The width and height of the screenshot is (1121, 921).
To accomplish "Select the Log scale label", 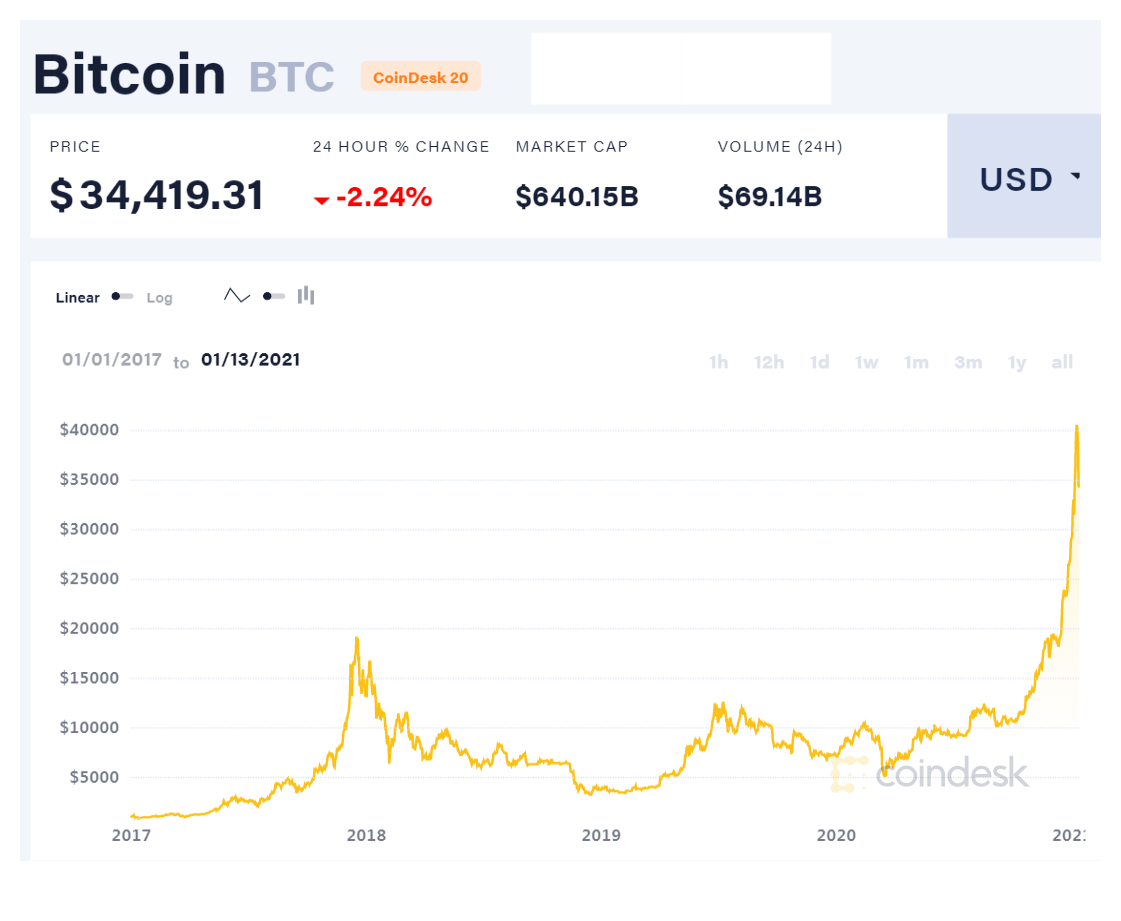I will (x=159, y=298).
